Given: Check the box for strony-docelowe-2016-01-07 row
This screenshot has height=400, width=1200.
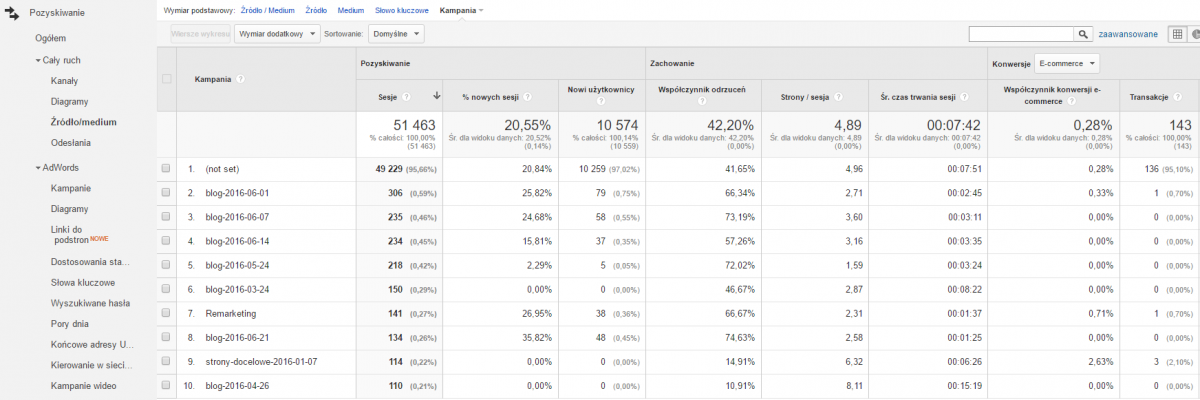Looking at the screenshot, I should pos(167,360).
